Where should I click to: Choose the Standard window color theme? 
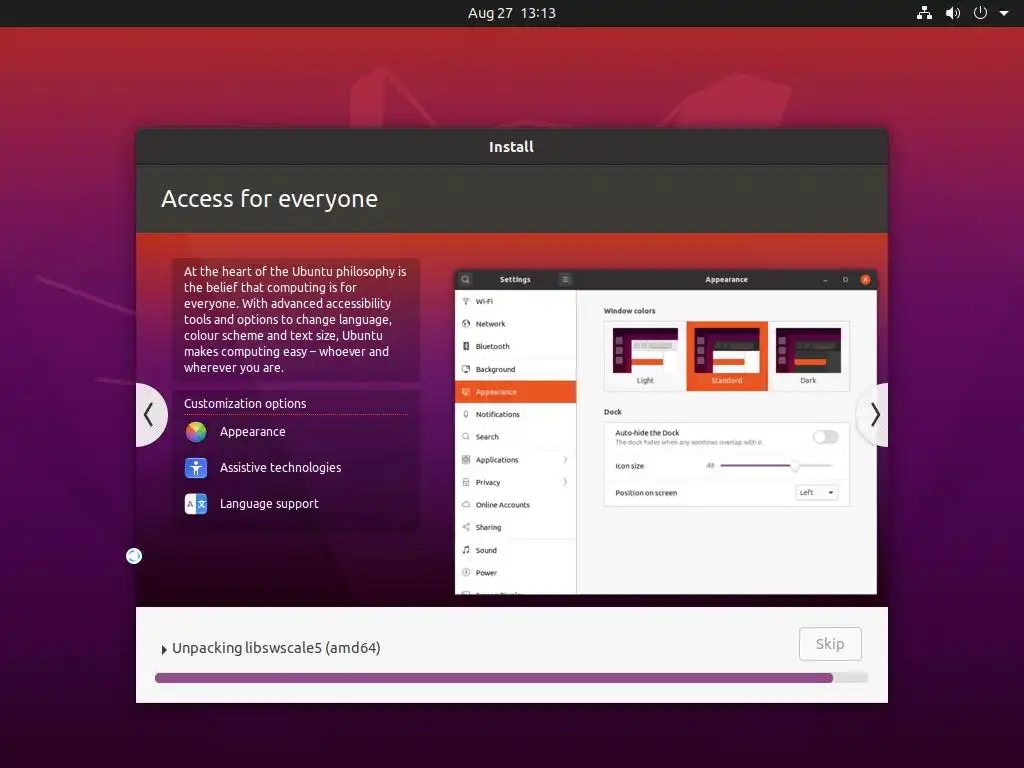click(x=727, y=357)
